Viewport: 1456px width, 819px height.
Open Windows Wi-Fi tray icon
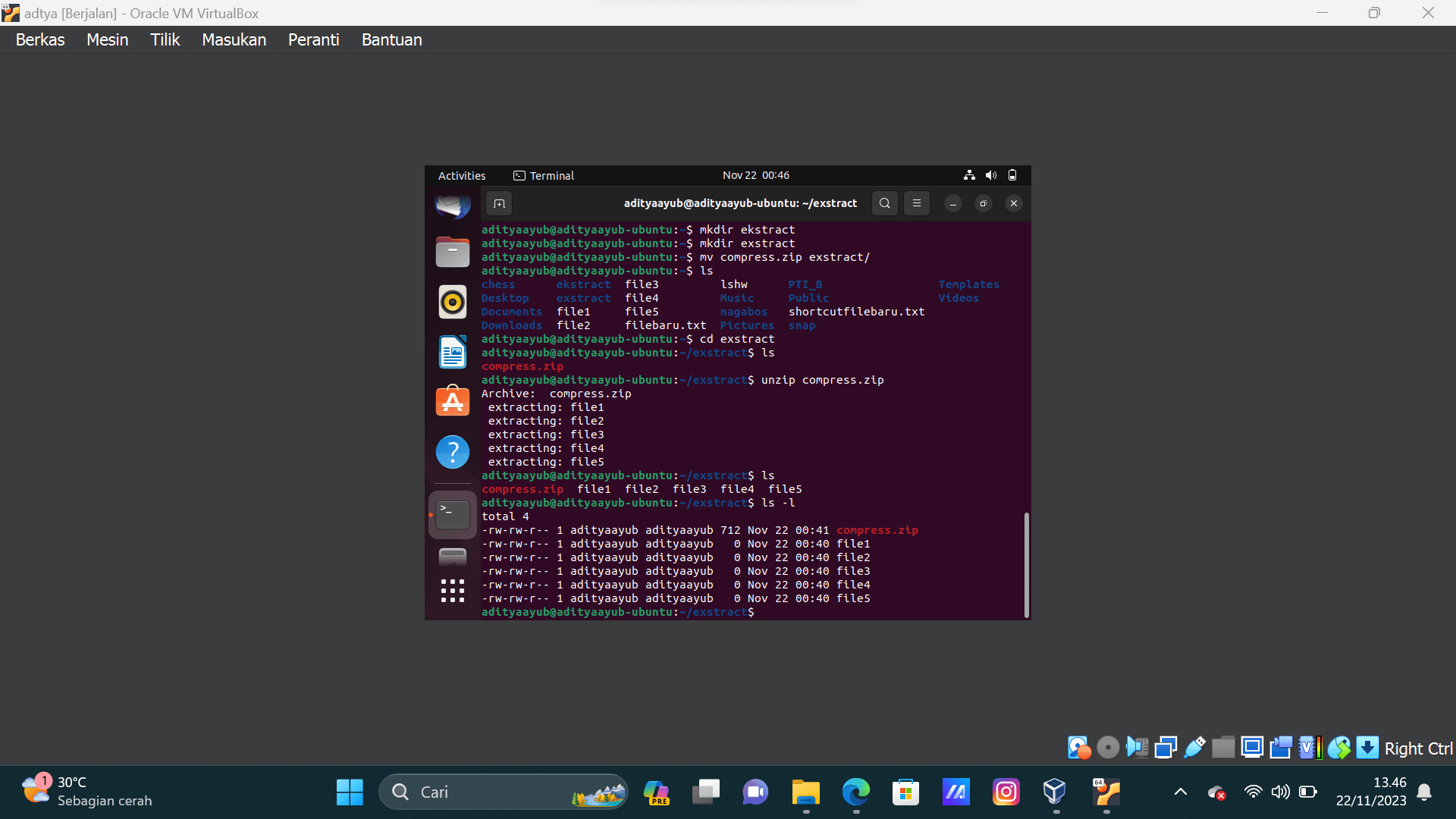tap(1253, 792)
